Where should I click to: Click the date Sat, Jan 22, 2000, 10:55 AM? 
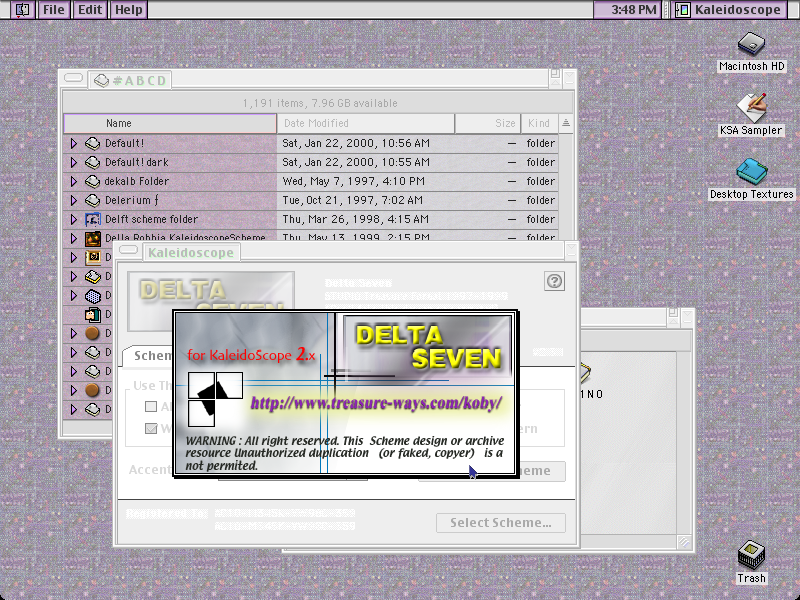pos(356,162)
